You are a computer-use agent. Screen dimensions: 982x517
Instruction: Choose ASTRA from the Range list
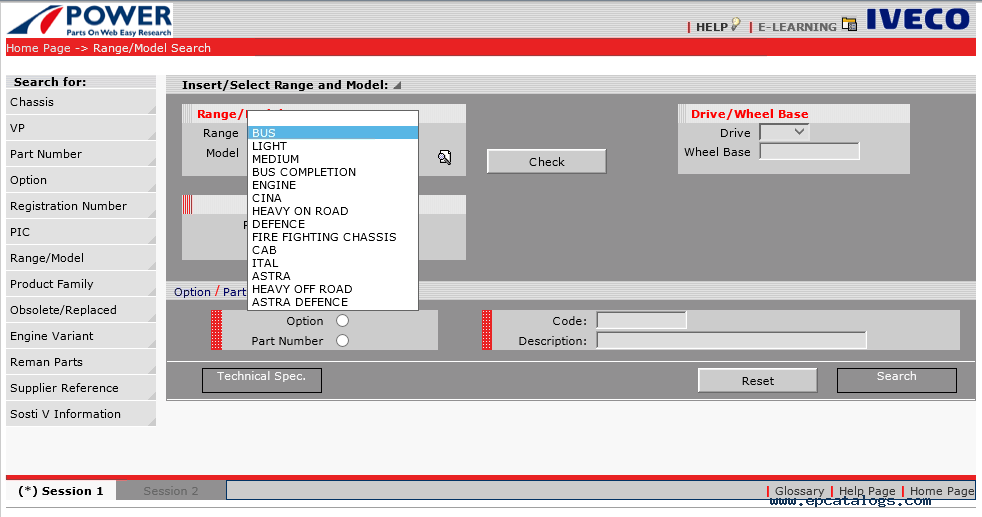tap(333, 276)
